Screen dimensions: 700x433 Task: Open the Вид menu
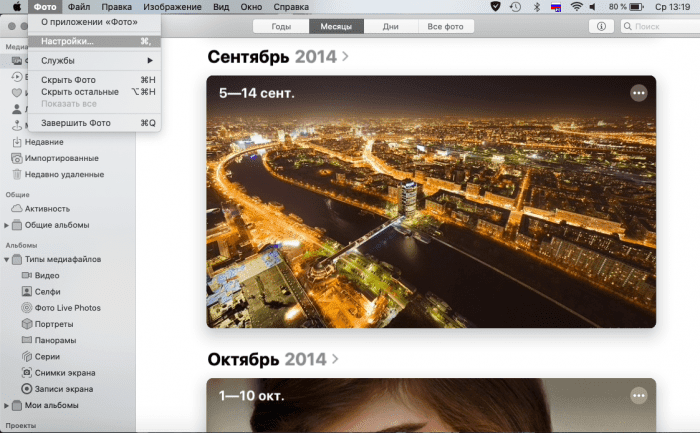[x=221, y=7]
